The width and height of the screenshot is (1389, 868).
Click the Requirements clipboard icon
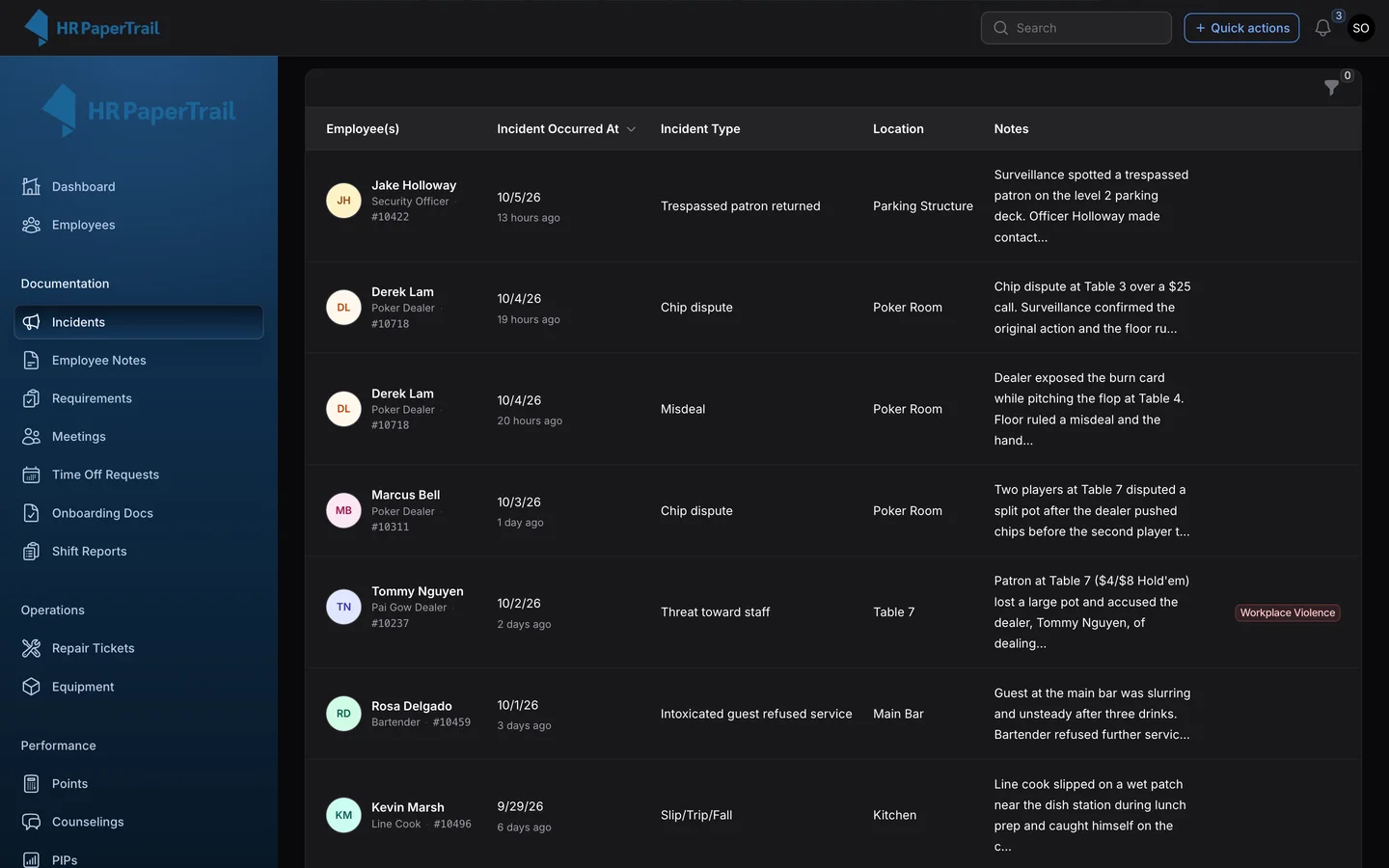(x=32, y=398)
